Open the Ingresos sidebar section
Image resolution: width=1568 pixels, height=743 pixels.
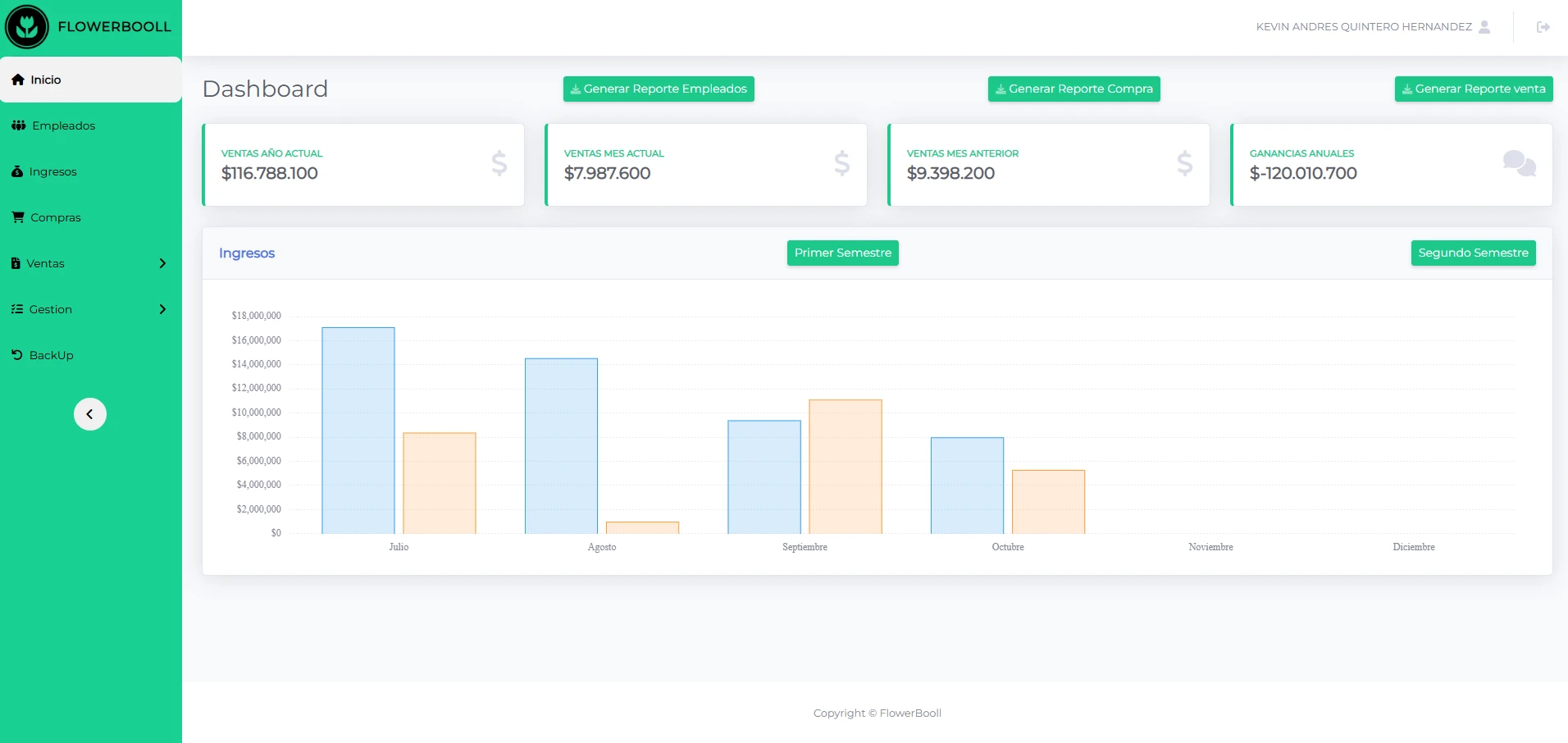click(x=91, y=171)
